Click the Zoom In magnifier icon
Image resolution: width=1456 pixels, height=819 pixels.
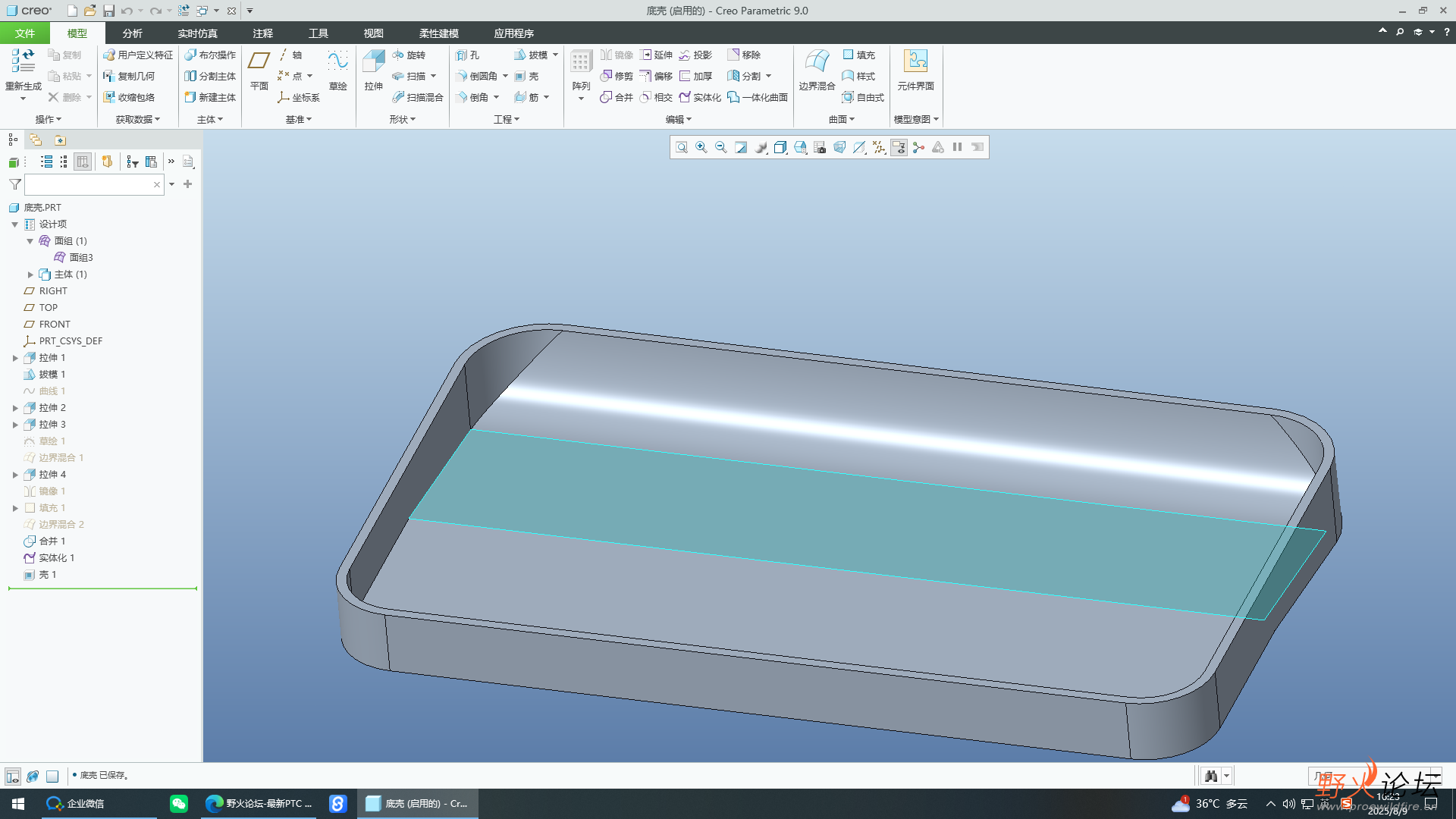tap(701, 147)
